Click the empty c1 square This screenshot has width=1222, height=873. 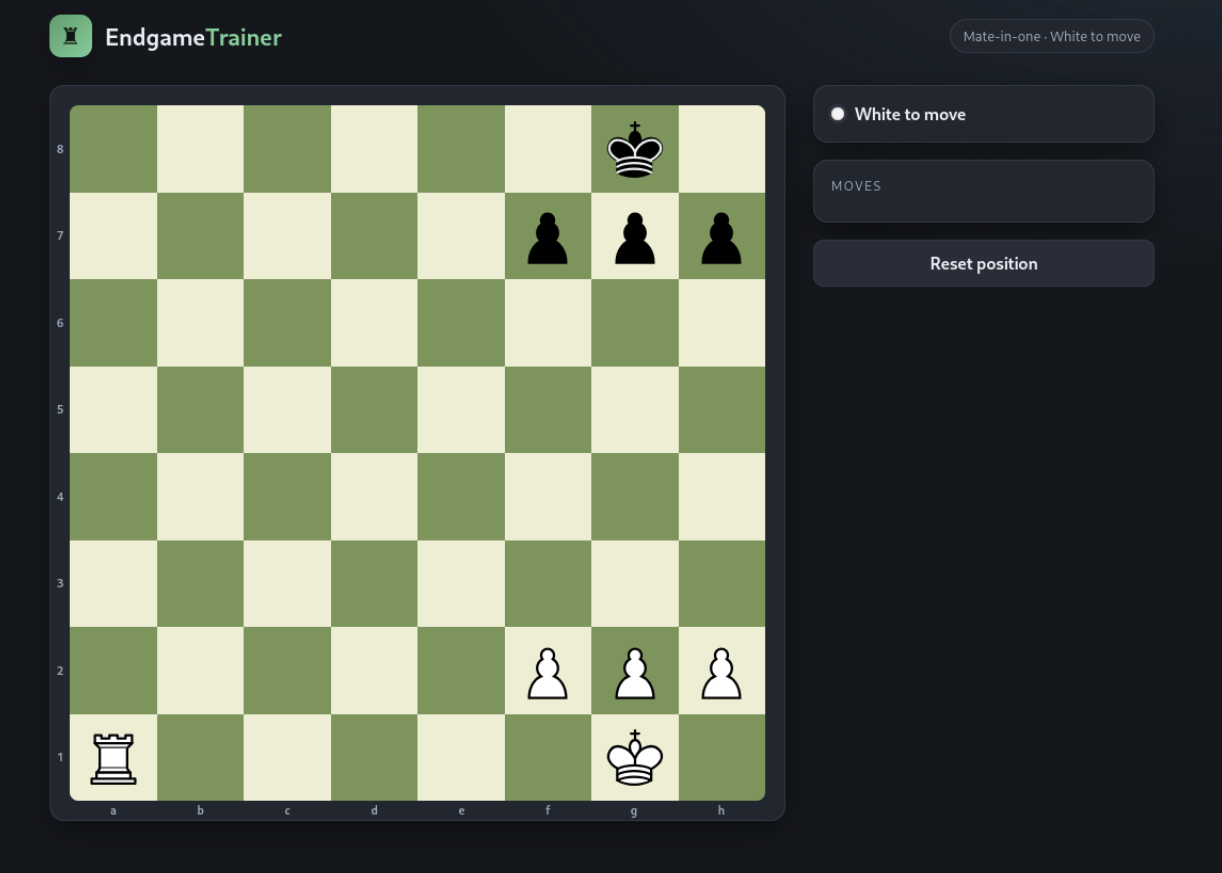coord(287,758)
